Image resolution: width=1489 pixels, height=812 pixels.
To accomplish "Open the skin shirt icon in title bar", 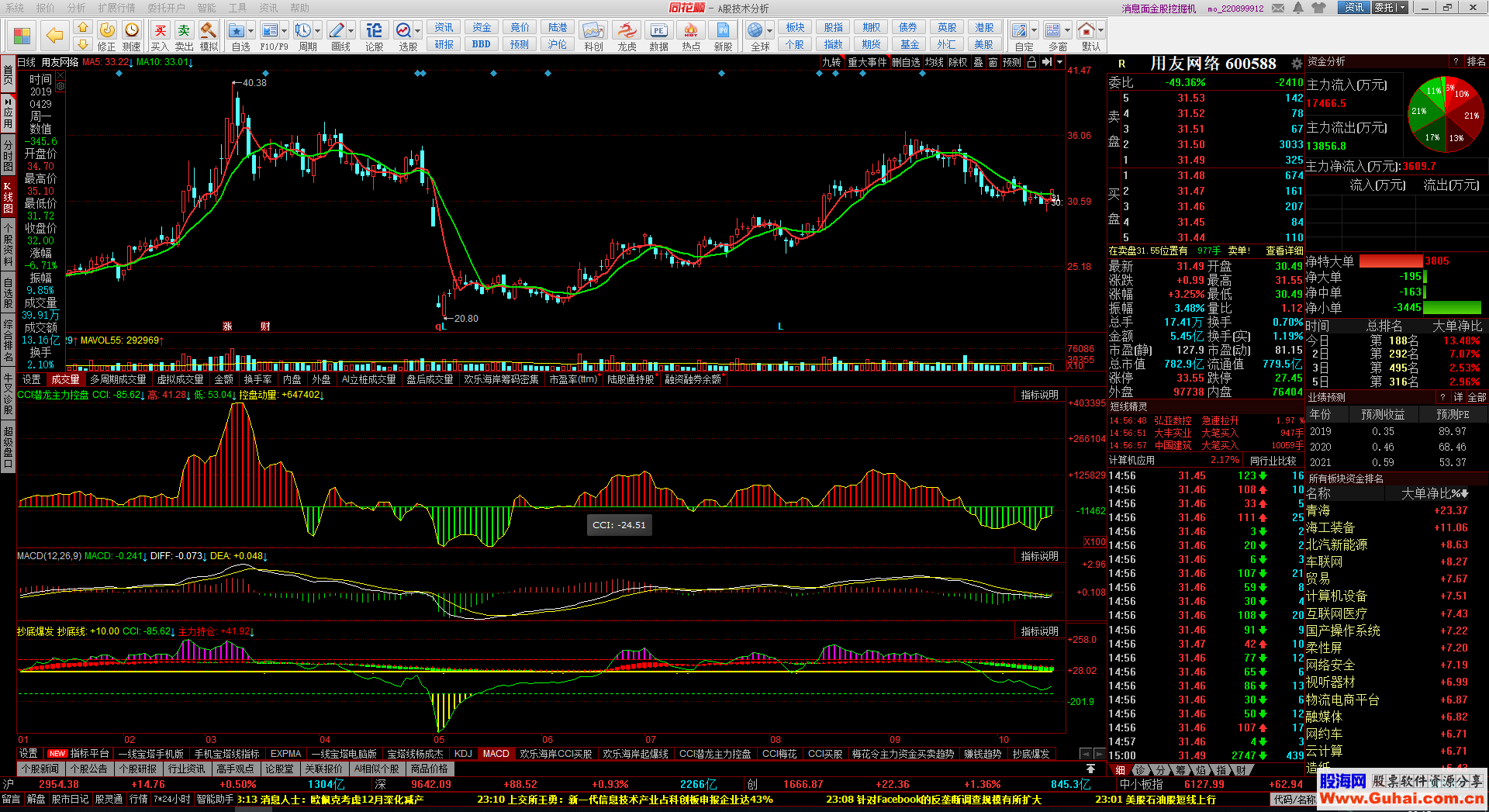I will 1319,8.
